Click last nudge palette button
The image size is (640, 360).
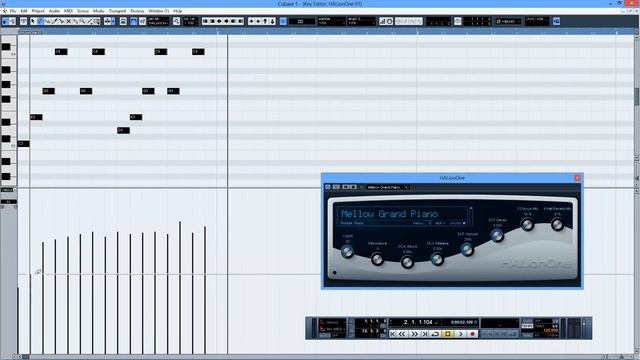[x=241, y=21]
